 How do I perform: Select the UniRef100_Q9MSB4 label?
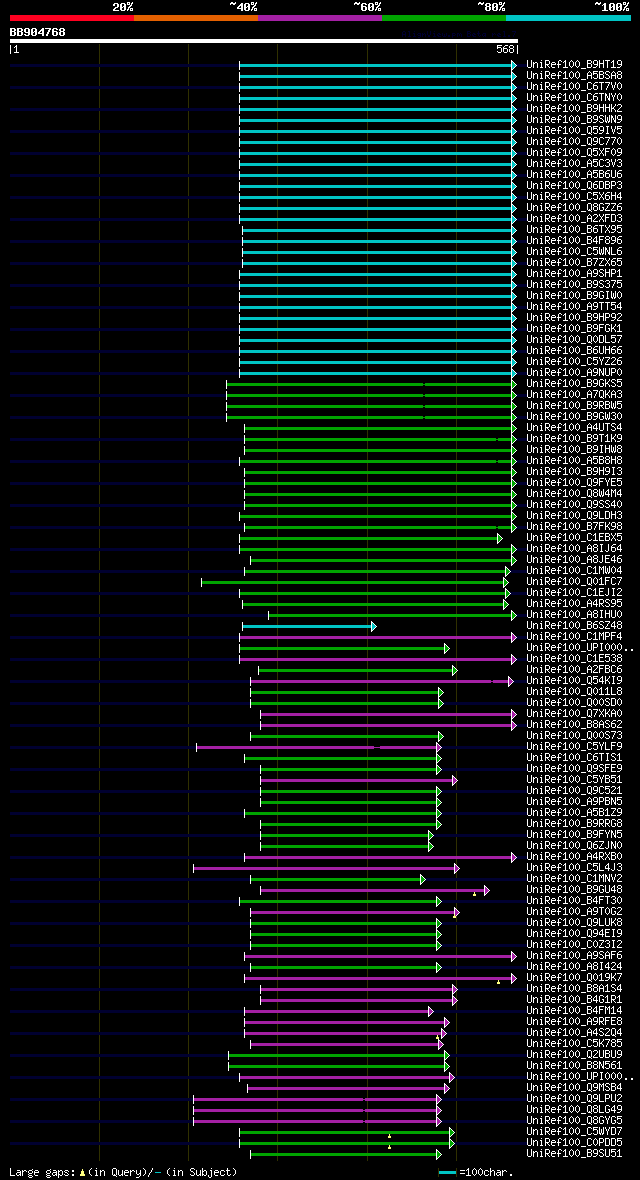point(574,1087)
